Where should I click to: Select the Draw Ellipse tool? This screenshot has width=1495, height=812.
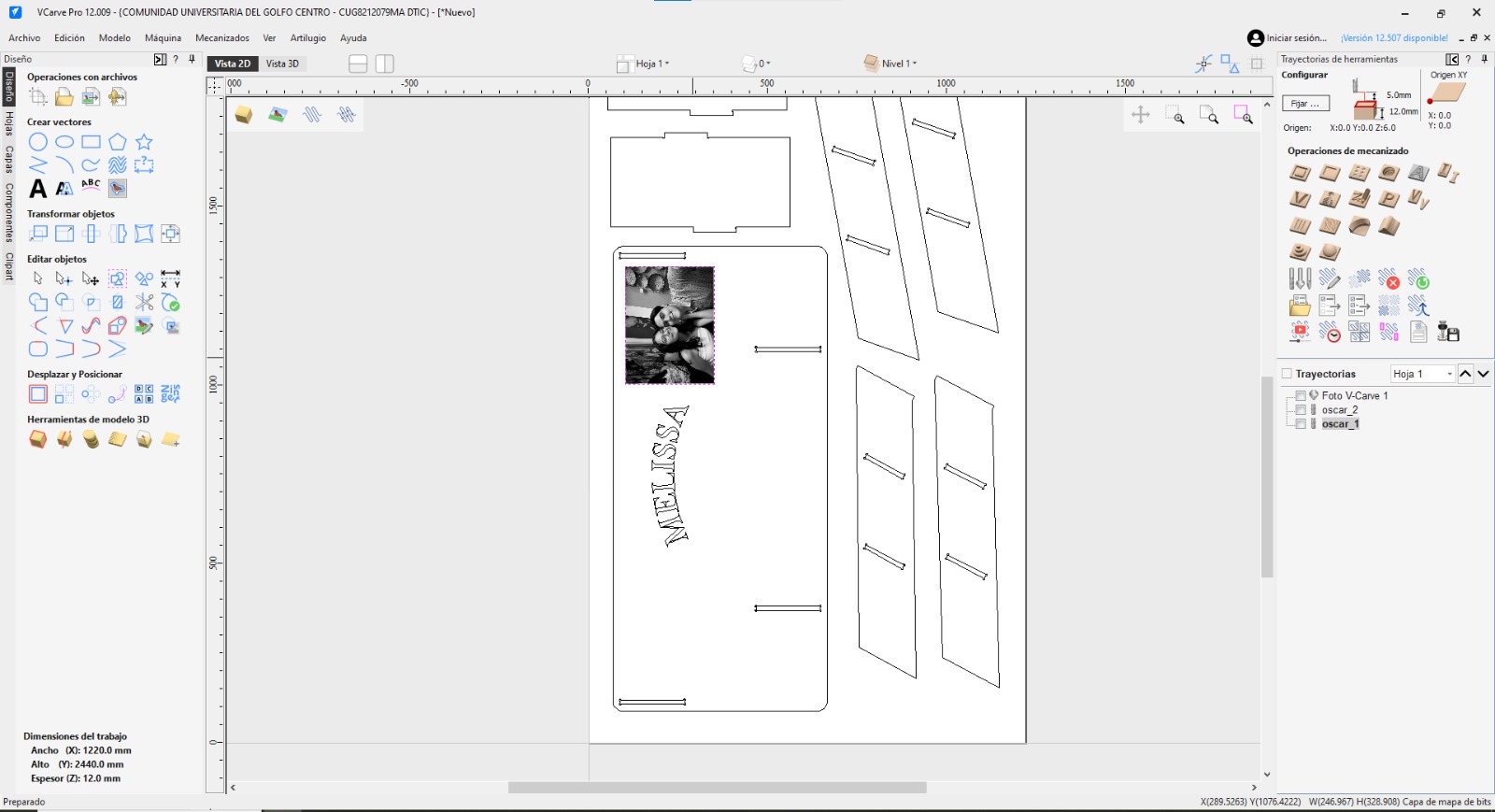coord(64,142)
